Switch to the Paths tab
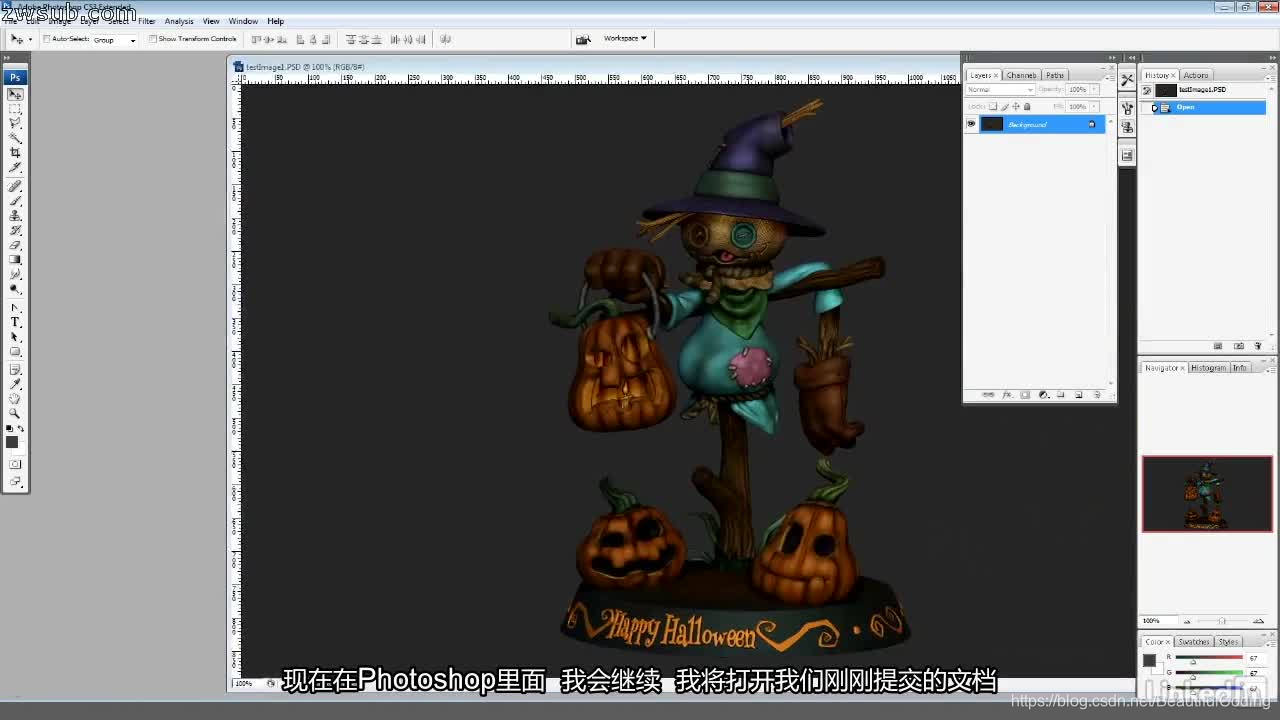1280x720 pixels. 1055,75
